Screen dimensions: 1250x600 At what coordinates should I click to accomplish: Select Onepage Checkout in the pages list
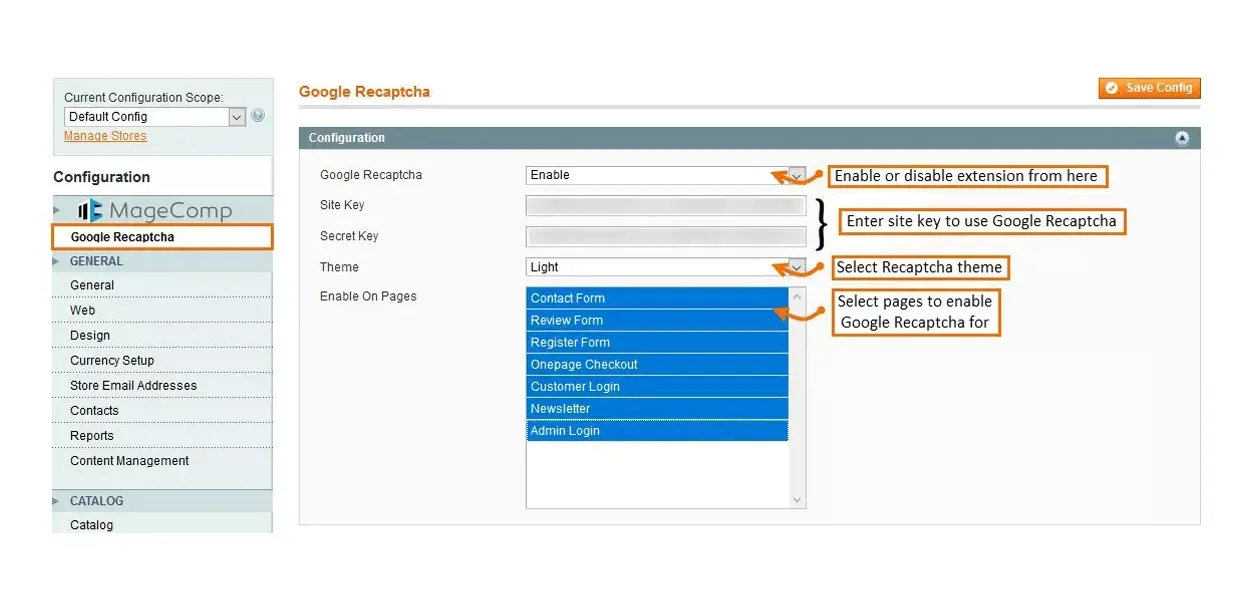(x=657, y=364)
